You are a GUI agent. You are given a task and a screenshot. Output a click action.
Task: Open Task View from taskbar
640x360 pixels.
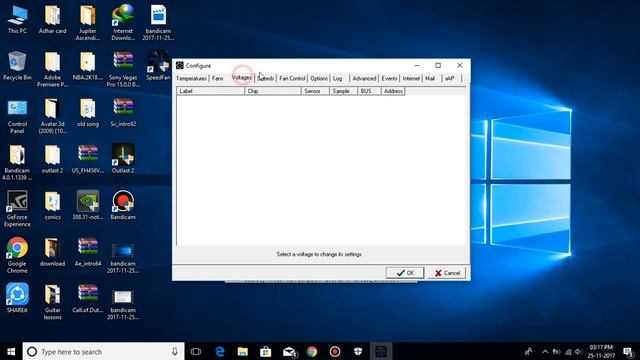(196, 351)
